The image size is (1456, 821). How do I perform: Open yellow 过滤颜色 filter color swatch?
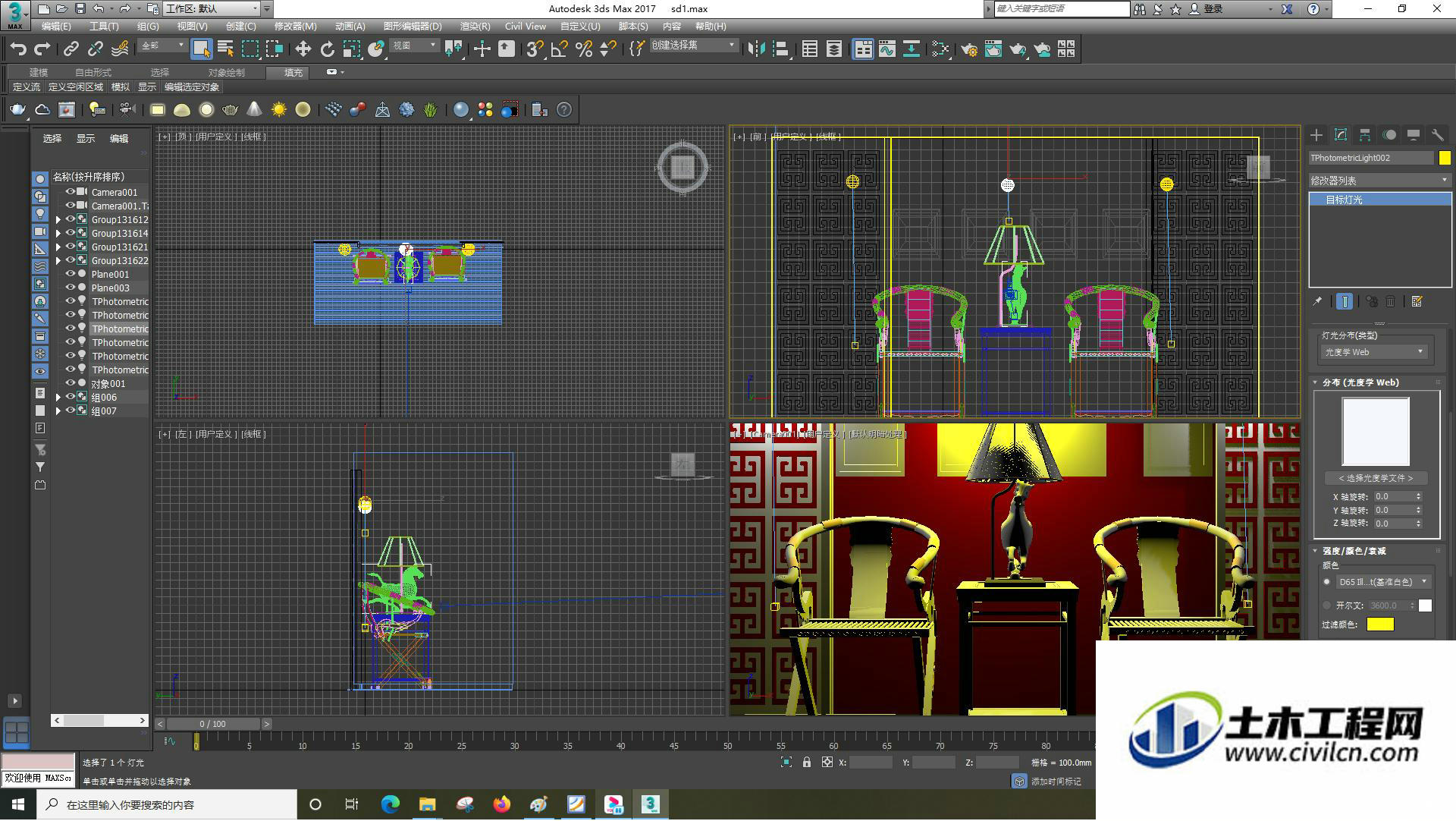[1380, 624]
